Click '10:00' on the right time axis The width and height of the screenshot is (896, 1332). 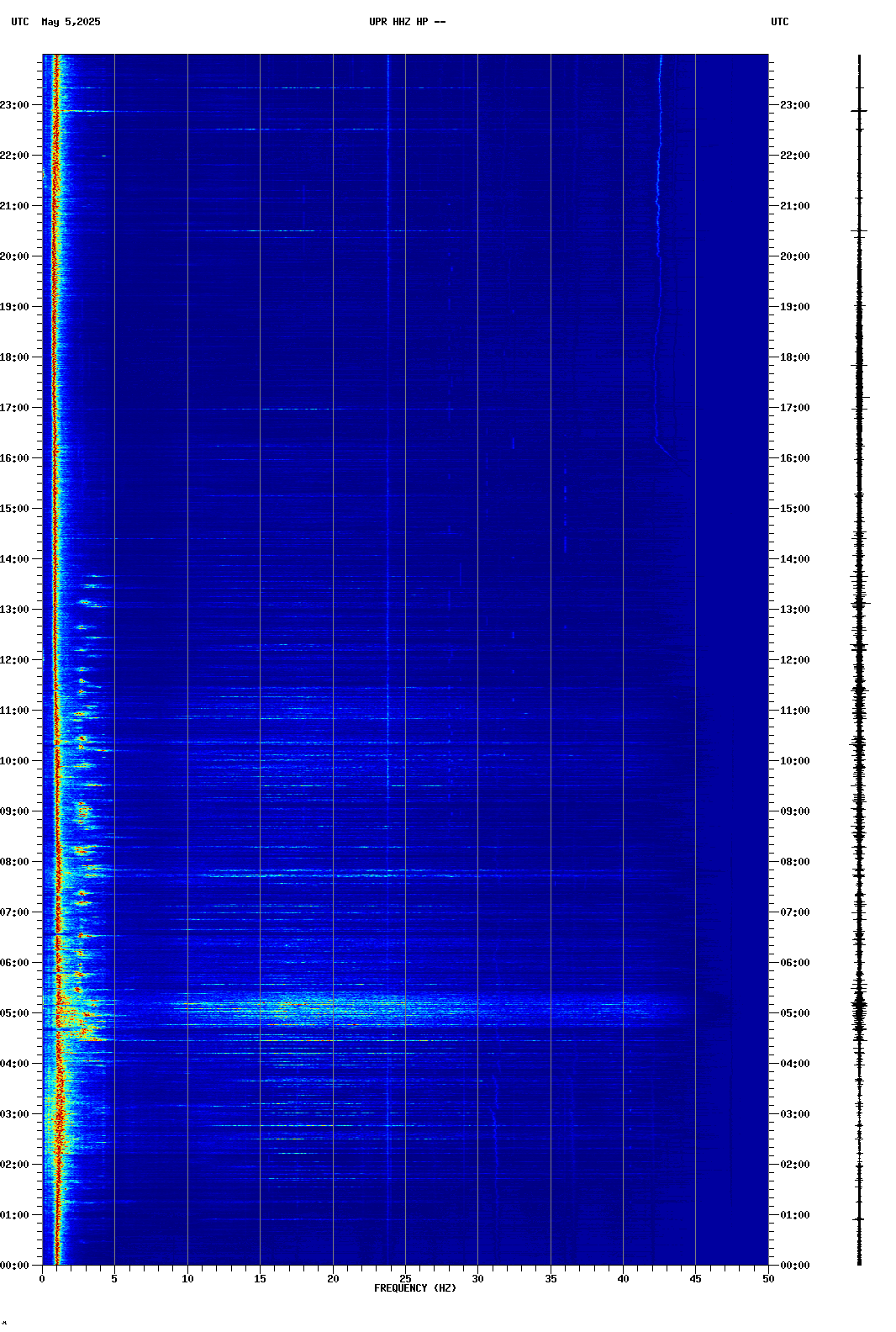pyautogui.click(x=795, y=761)
